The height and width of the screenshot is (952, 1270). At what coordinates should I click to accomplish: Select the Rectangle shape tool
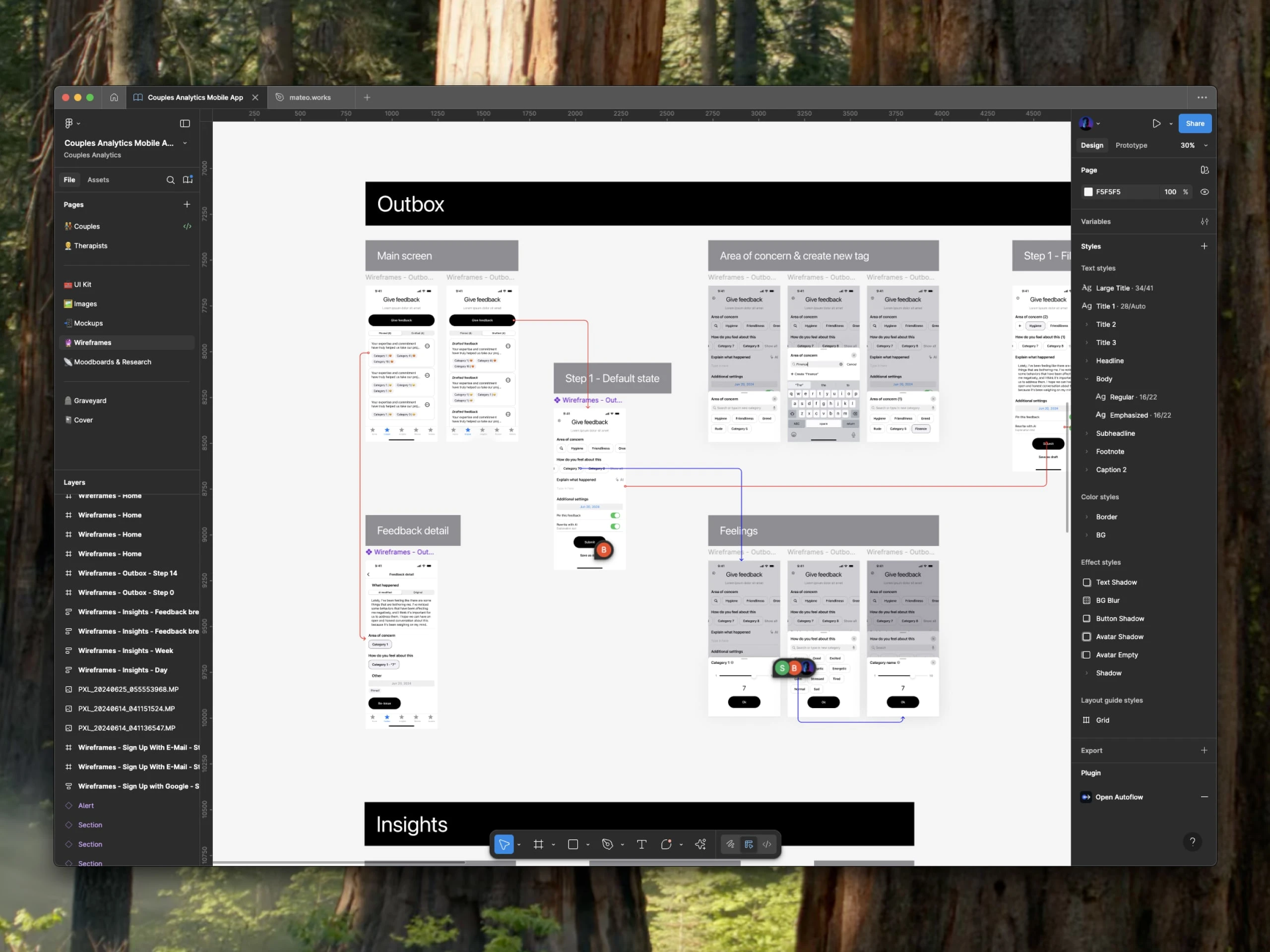pyautogui.click(x=572, y=844)
